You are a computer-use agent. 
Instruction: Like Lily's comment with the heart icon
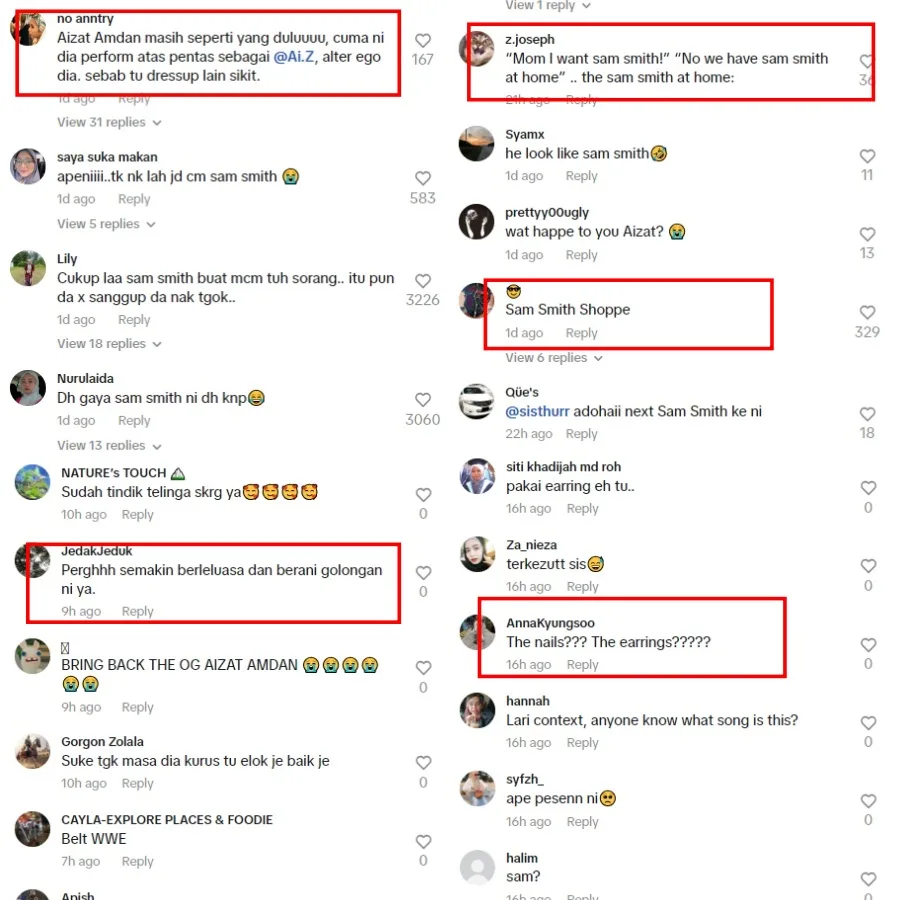[x=423, y=281]
